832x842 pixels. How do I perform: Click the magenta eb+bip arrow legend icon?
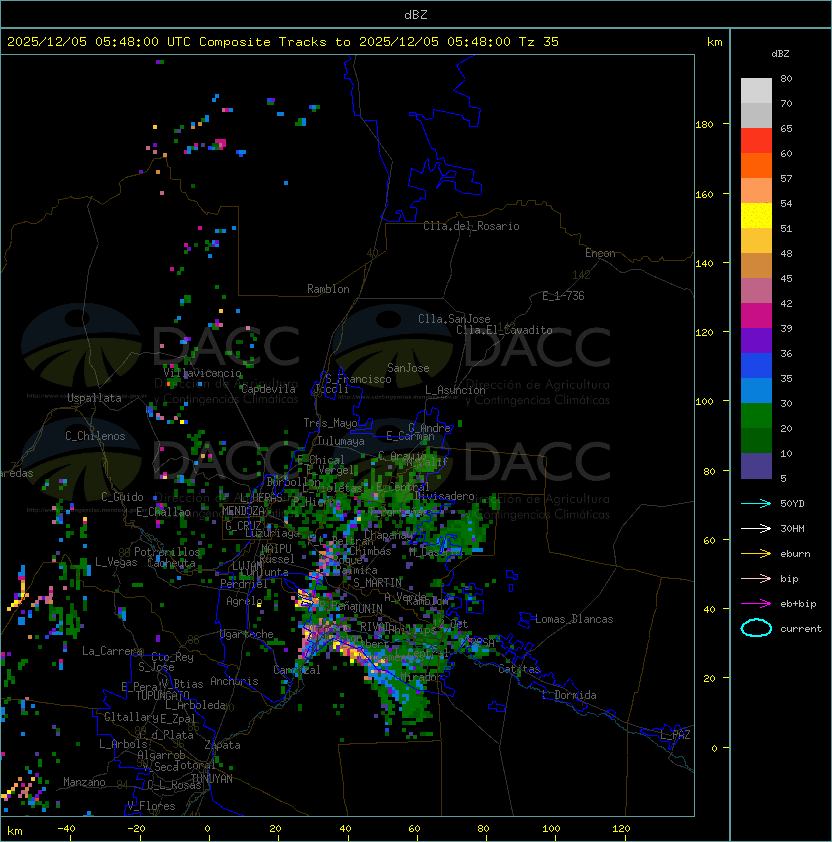pyautogui.click(x=756, y=604)
